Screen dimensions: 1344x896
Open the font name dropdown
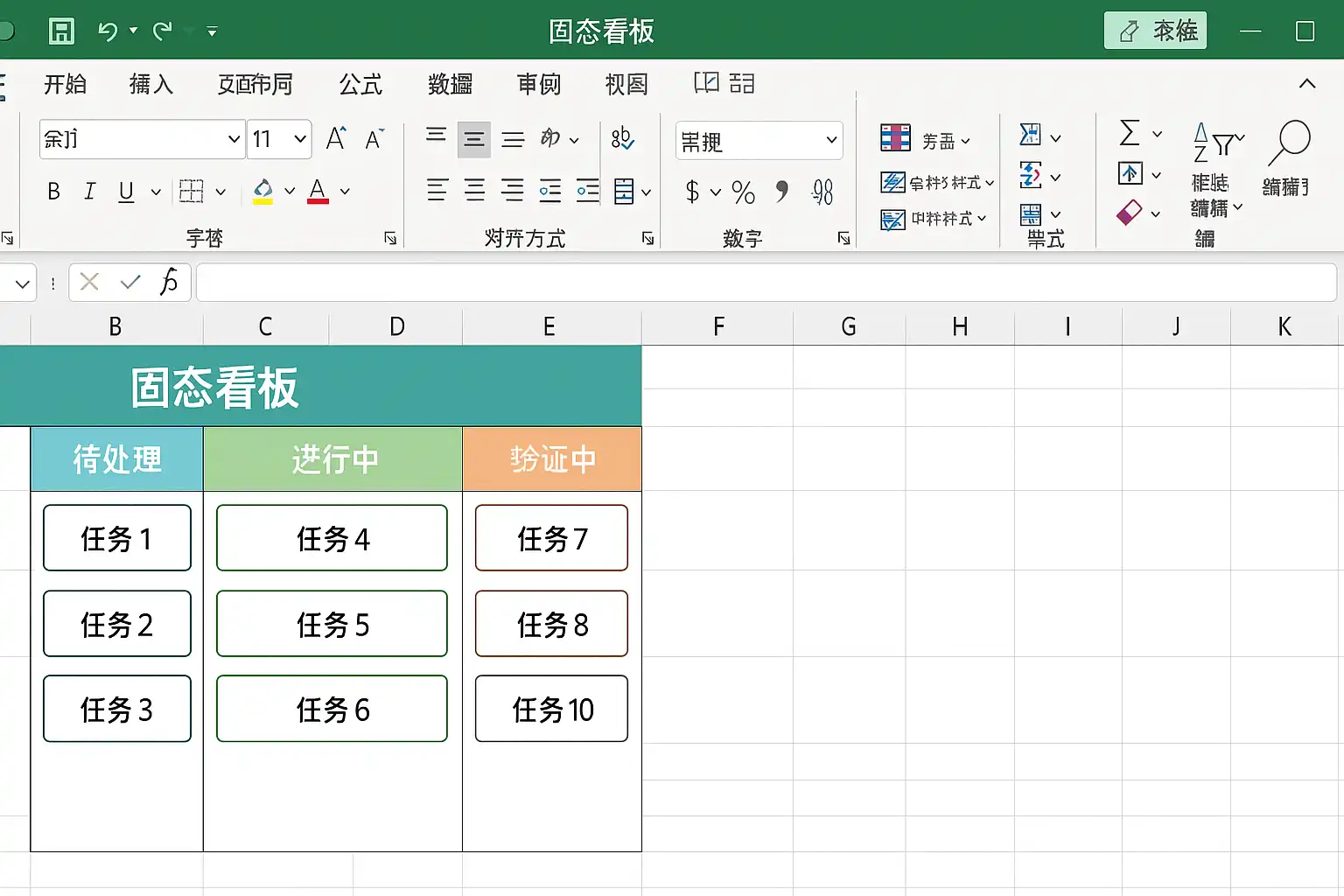click(x=234, y=139)
